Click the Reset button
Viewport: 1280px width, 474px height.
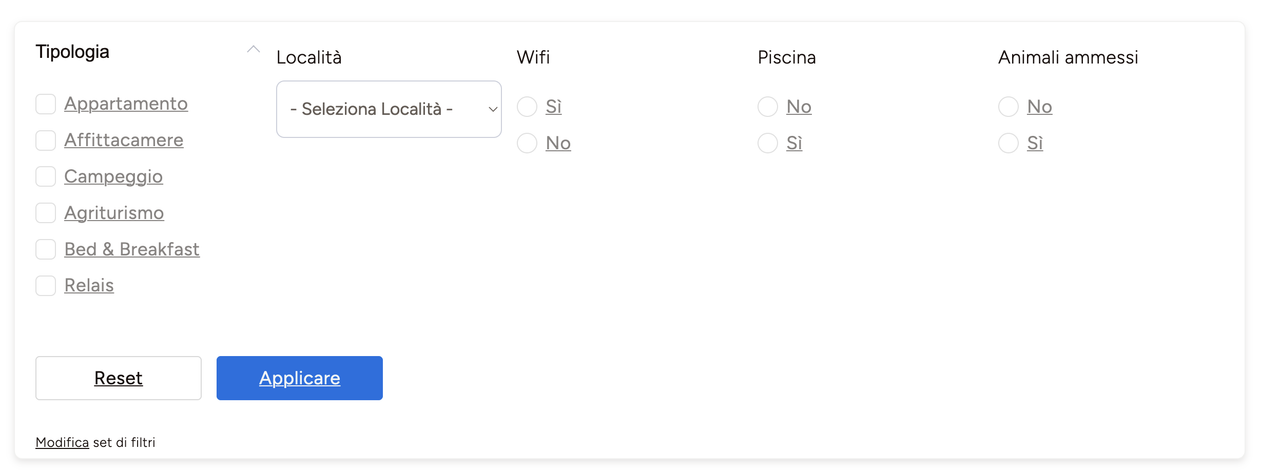[118, 378]
